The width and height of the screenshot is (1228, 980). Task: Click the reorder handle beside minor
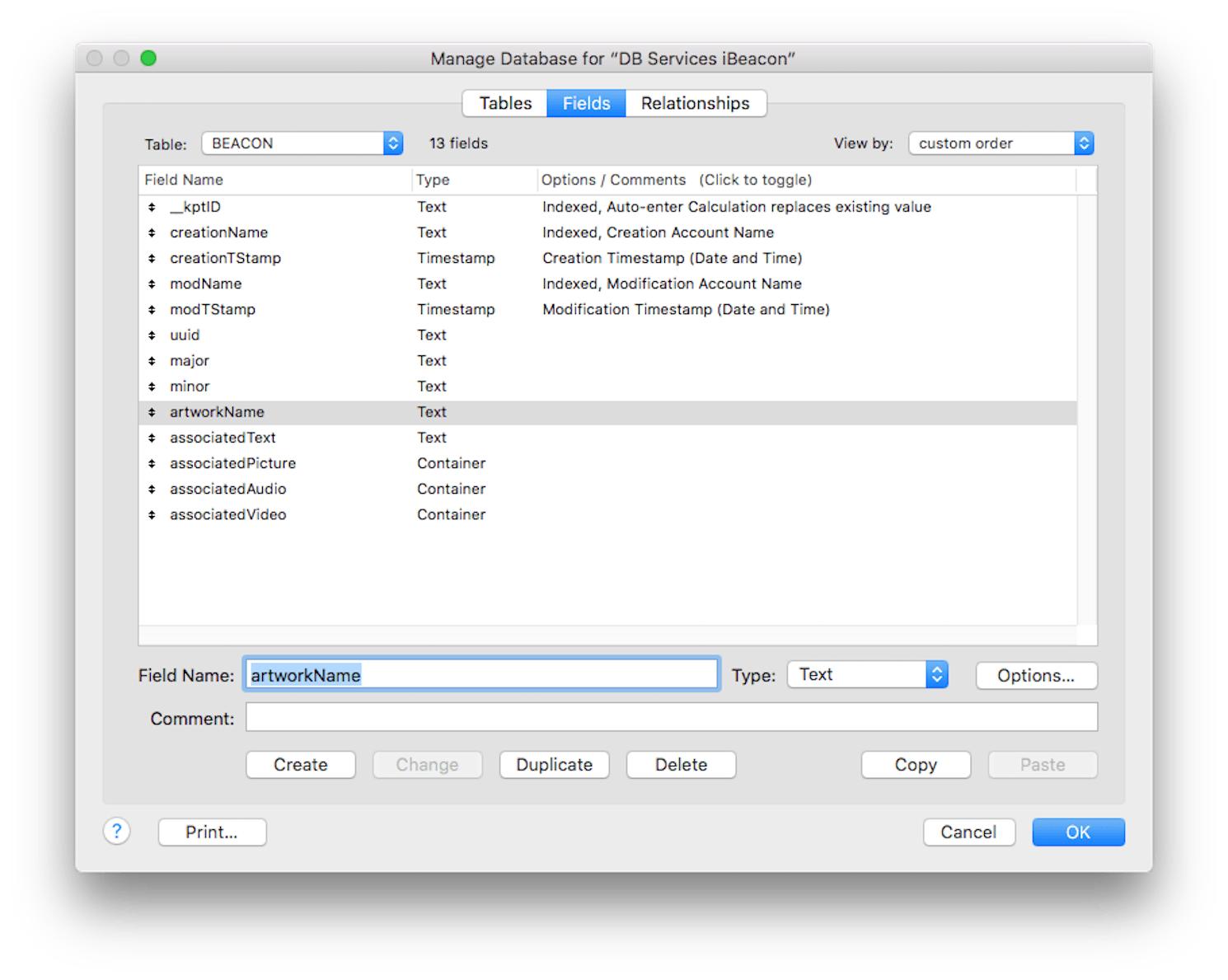(x=152, y=387)
